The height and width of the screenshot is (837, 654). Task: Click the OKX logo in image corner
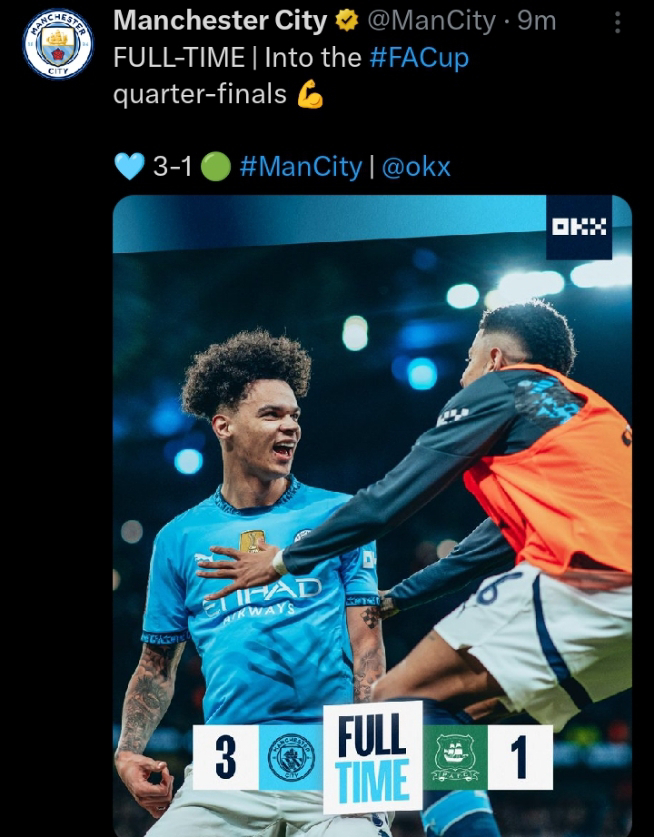click(x=579, y=227)
